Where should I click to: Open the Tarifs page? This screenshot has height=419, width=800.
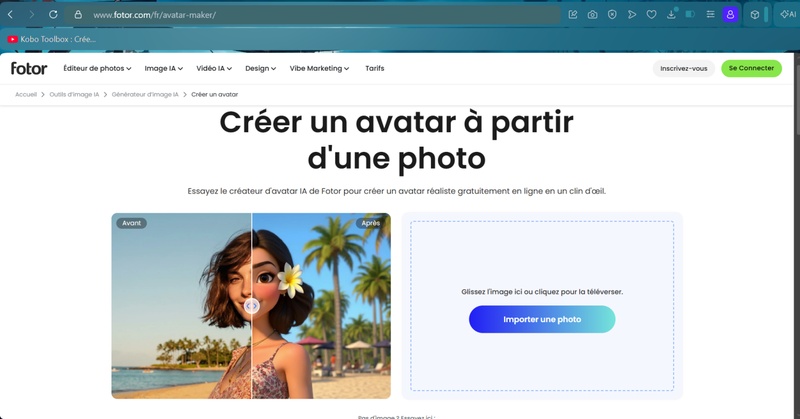point(374,68)
